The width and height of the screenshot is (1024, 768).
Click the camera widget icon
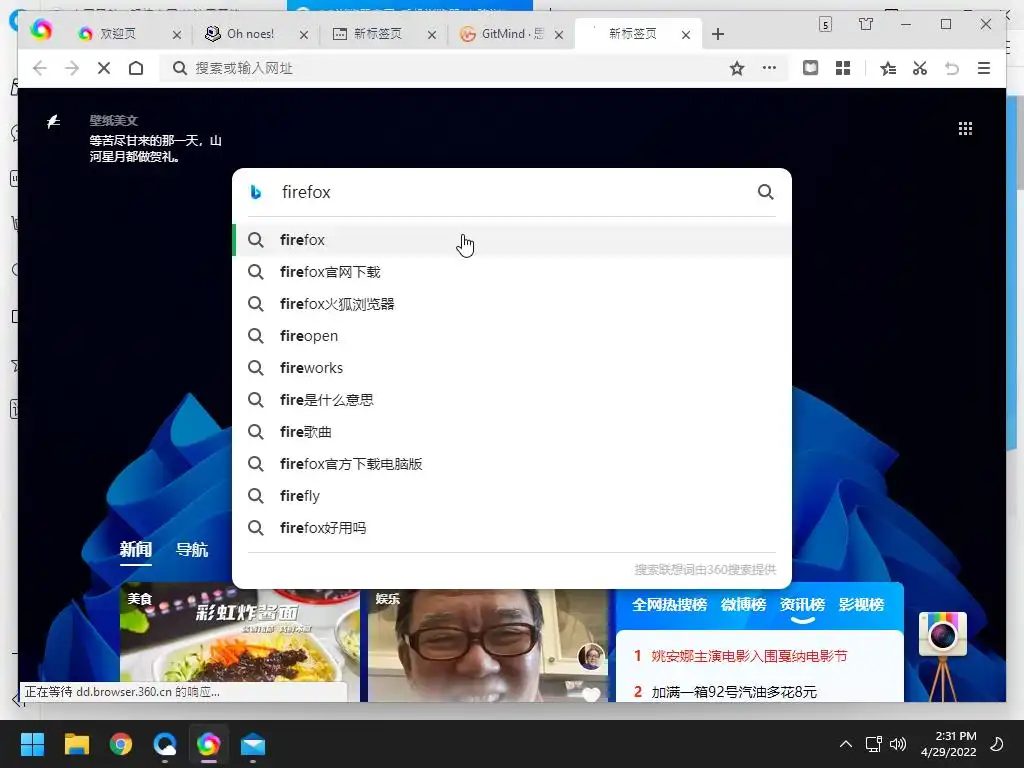point(942,634)
